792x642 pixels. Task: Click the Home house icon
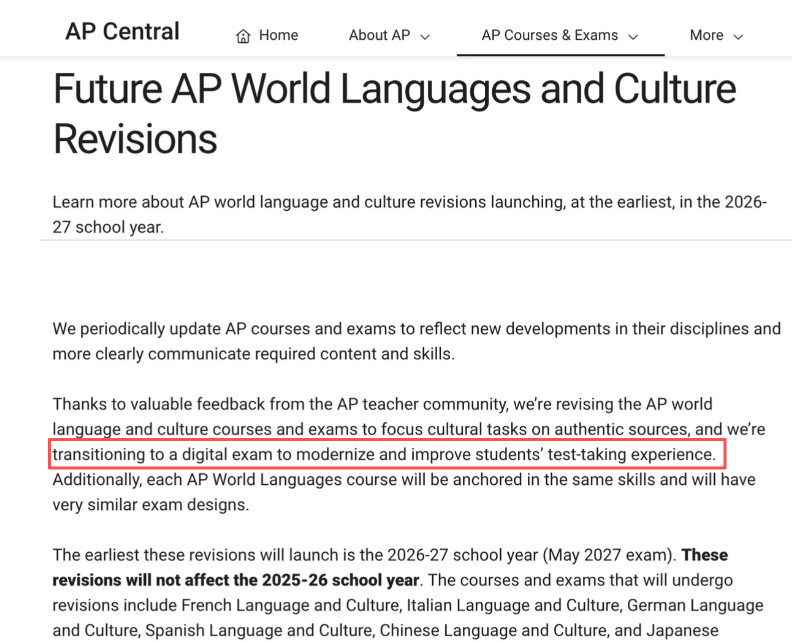(243, 36)
